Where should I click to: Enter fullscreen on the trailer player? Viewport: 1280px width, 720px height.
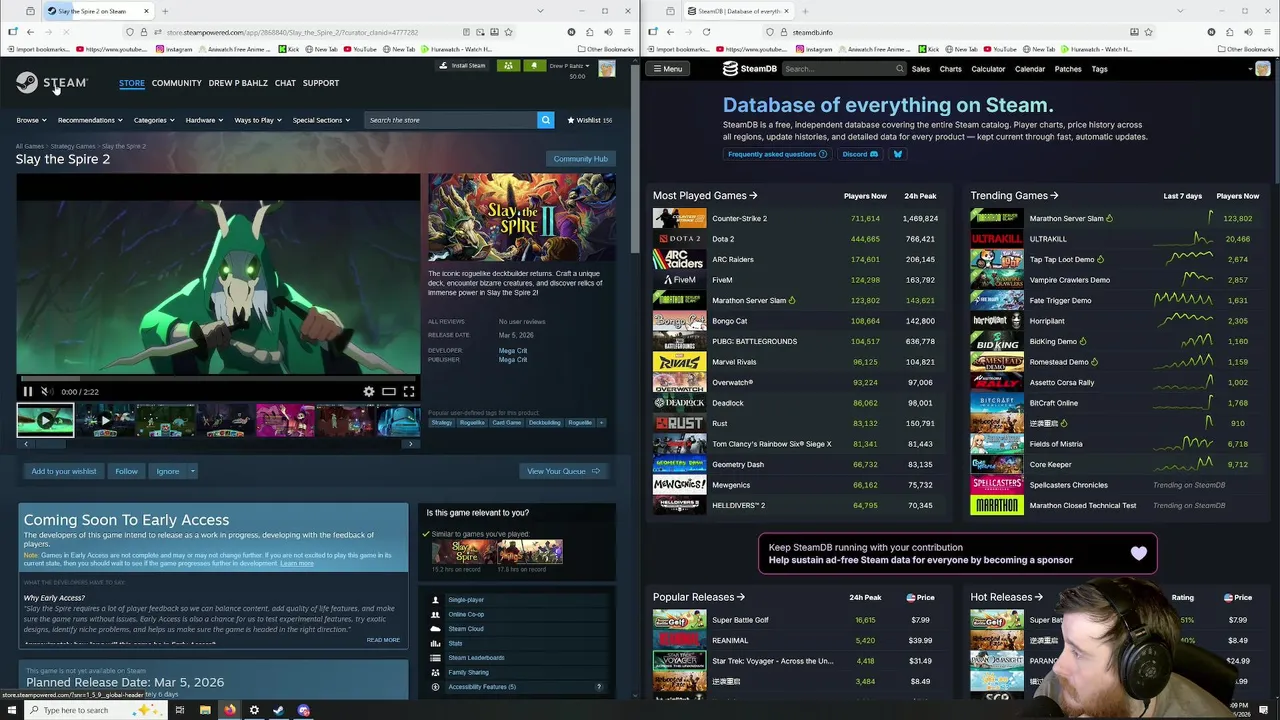click(409, 392)
